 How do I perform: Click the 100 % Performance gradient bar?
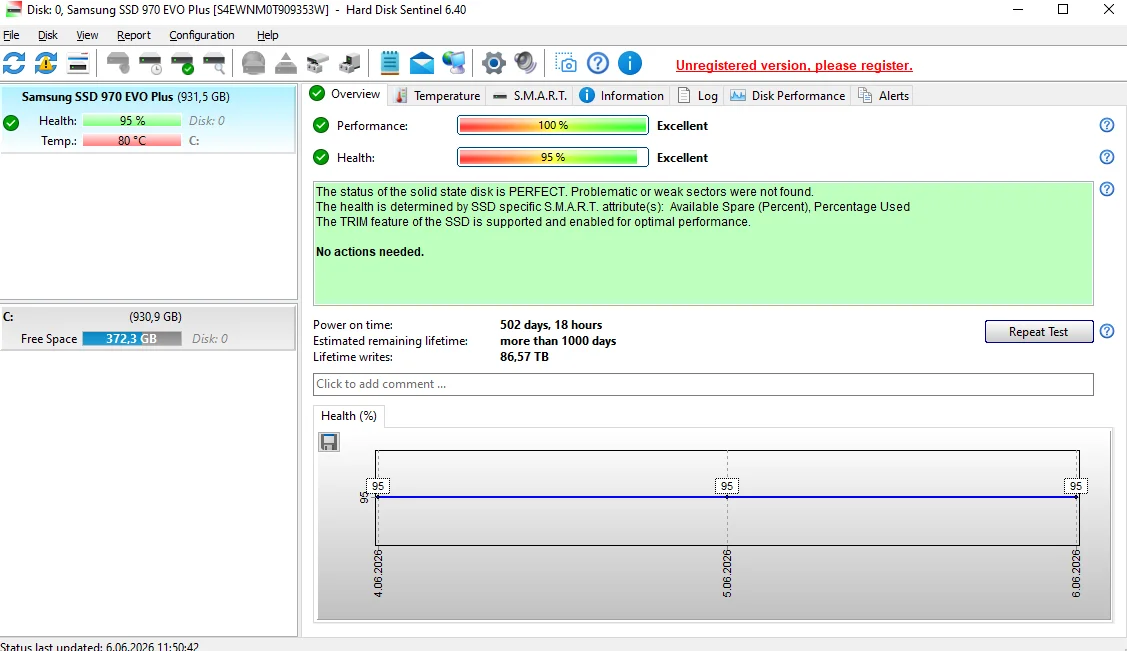click(x=553, y=125)
